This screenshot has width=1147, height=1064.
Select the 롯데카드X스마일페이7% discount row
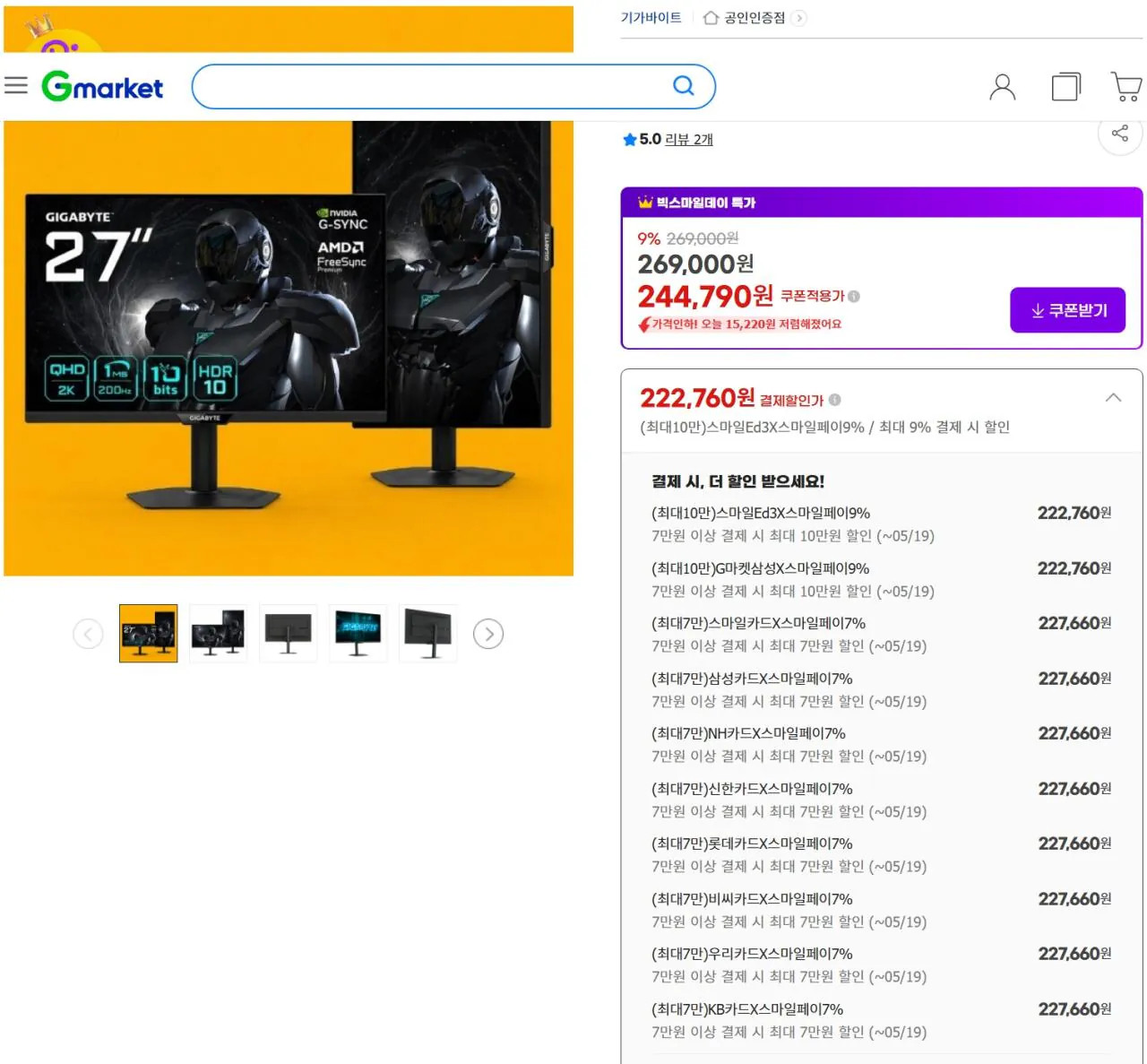coord(881,855)
